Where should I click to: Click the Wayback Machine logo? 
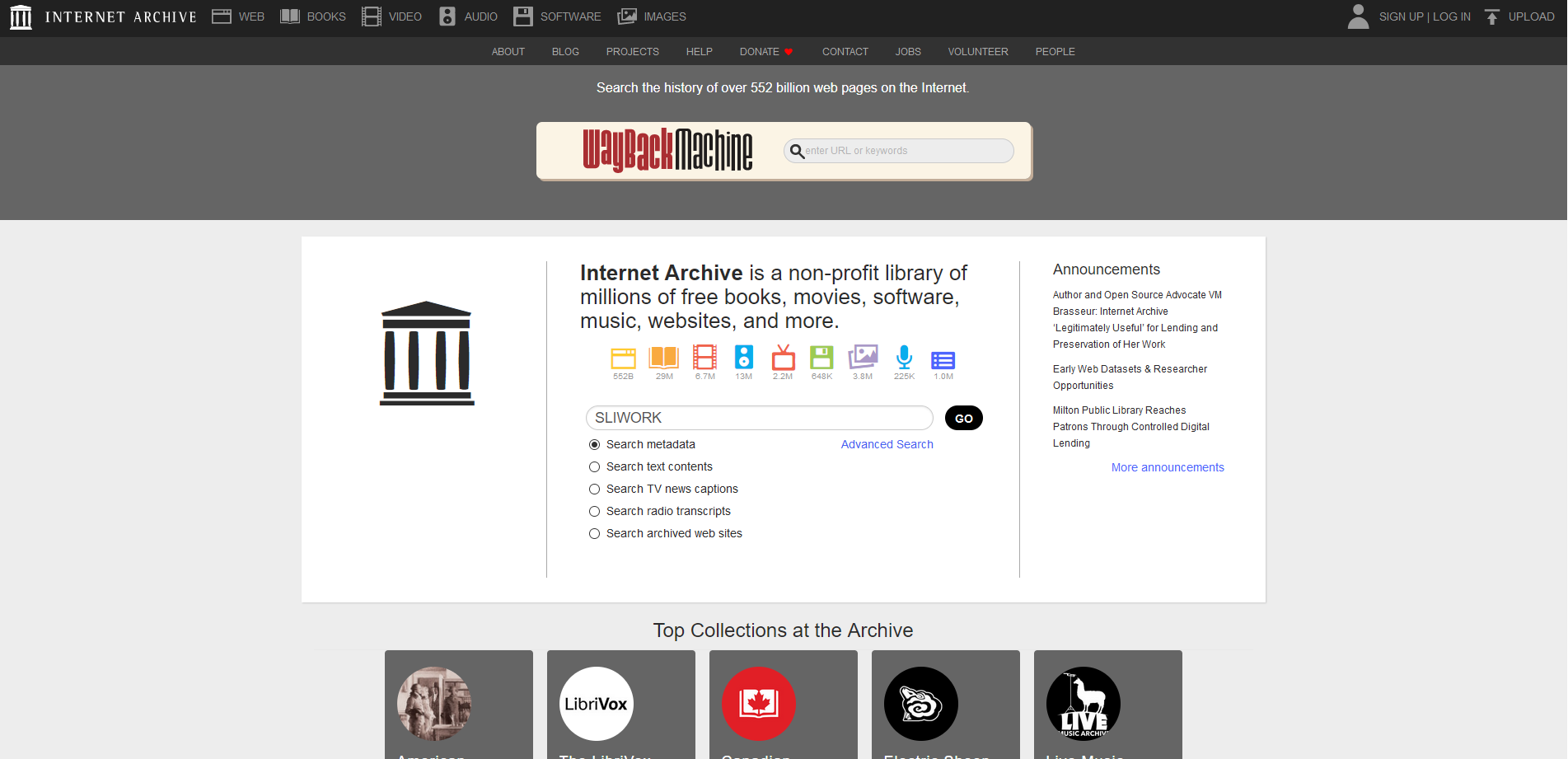point(667,150)
